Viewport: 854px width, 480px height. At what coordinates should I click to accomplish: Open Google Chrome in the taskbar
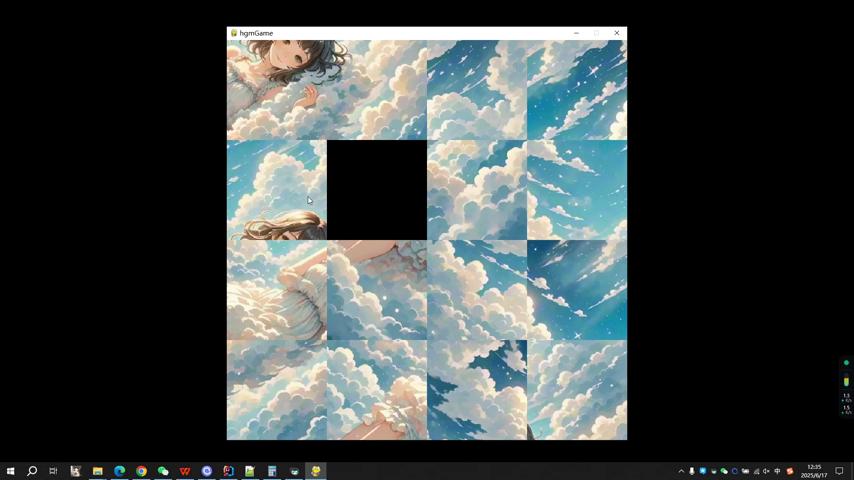click(x=141, y=471)
